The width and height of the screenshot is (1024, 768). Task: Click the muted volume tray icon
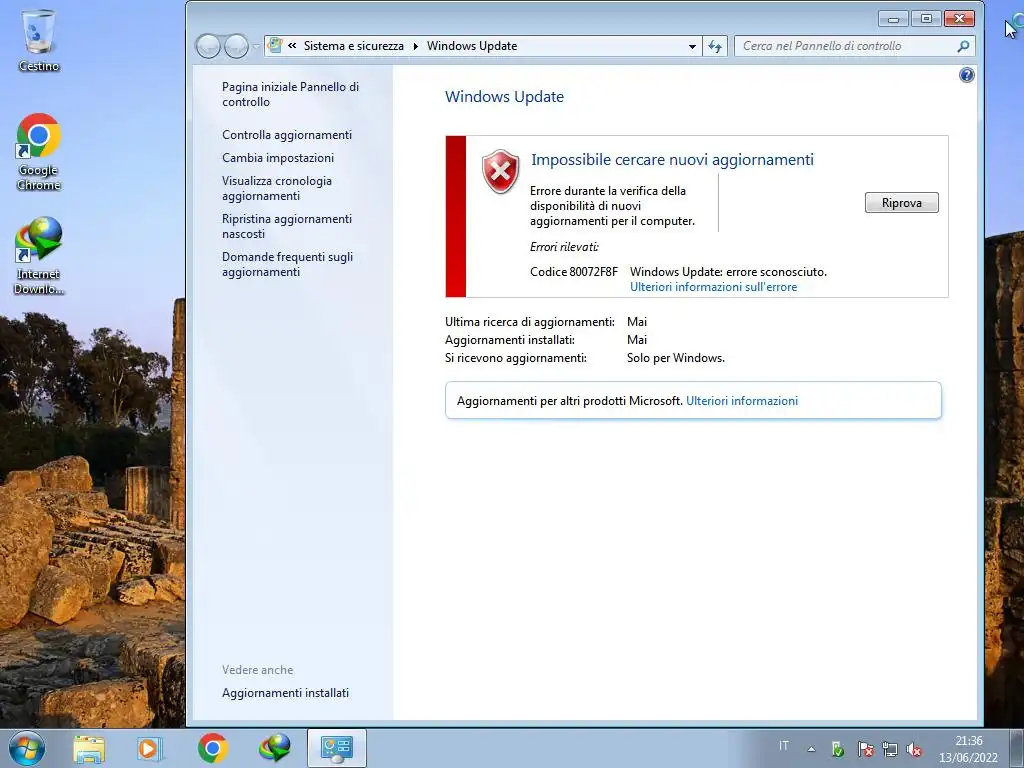click(914, 749)
